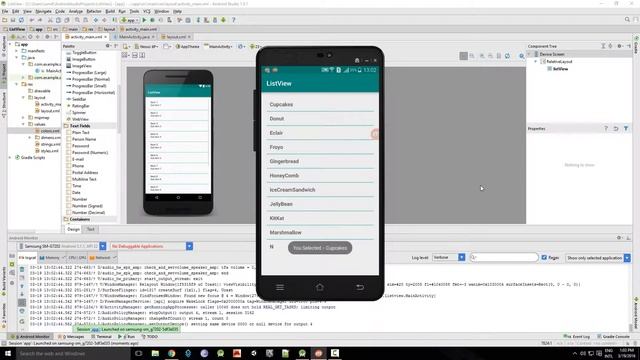Switch to the Memory monitor tab
This screenshot has height=360, width=640.
coord(52,258)
